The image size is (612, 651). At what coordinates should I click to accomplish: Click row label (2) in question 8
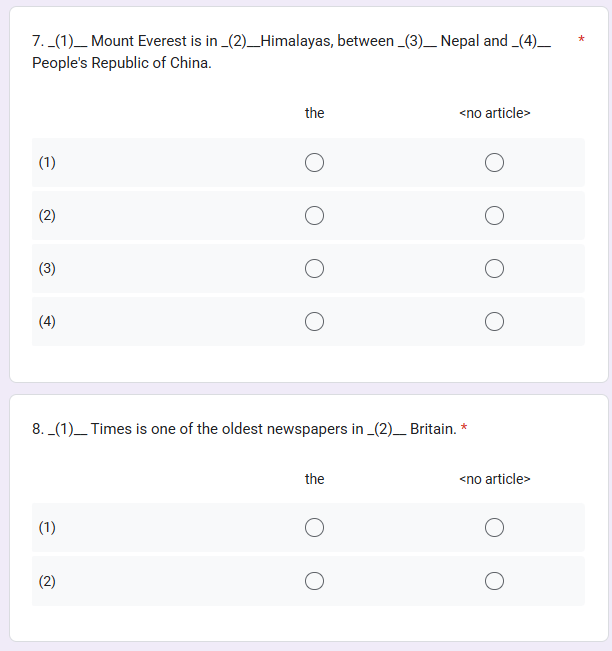pos(47,581)
